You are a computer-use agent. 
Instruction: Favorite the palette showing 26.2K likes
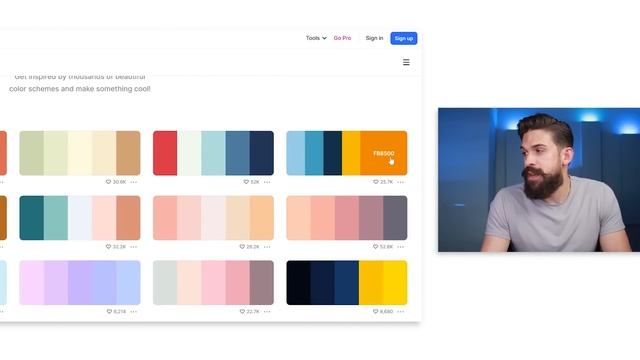point(242,247)
